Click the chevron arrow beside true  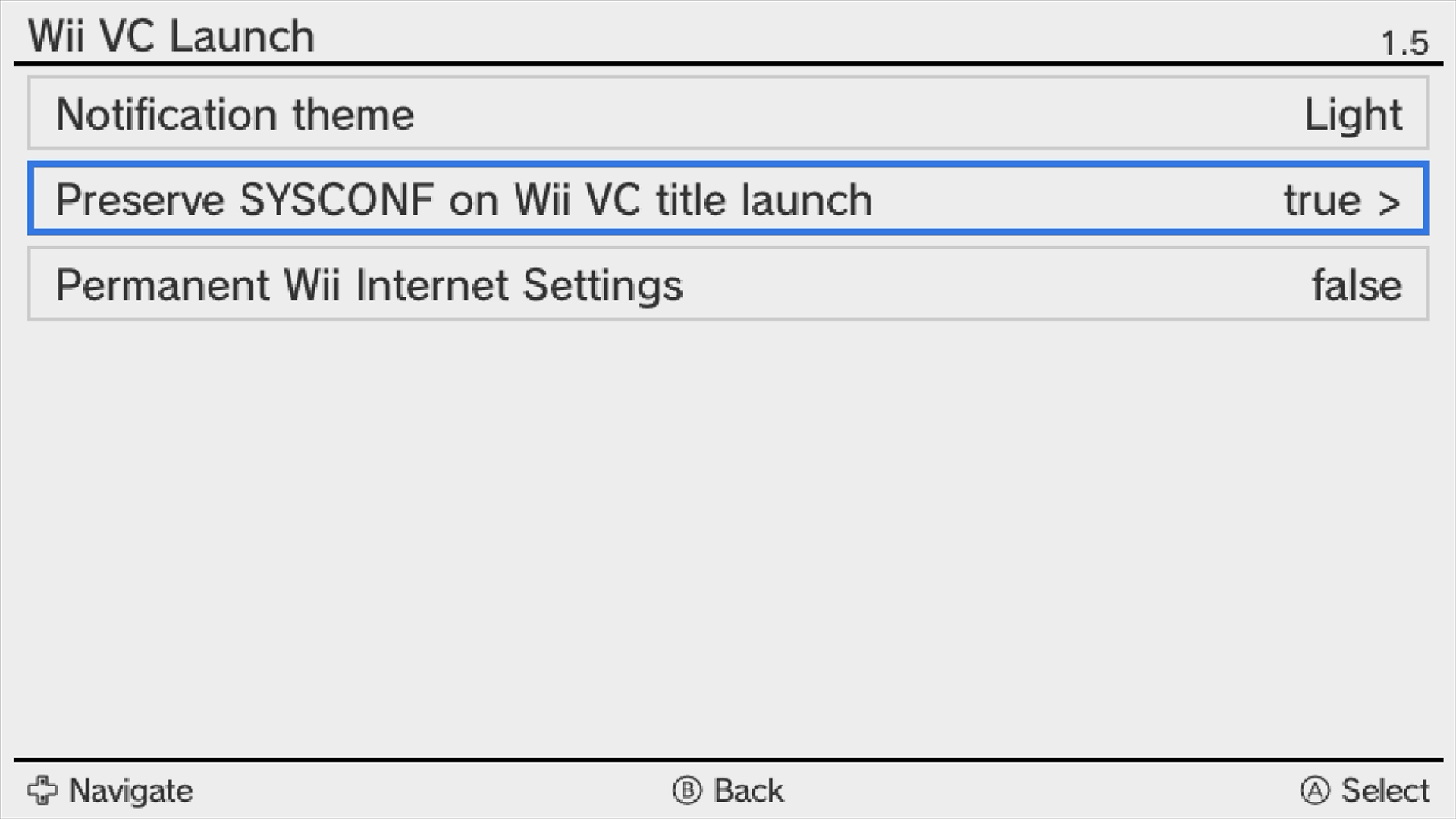(1389, 202)
